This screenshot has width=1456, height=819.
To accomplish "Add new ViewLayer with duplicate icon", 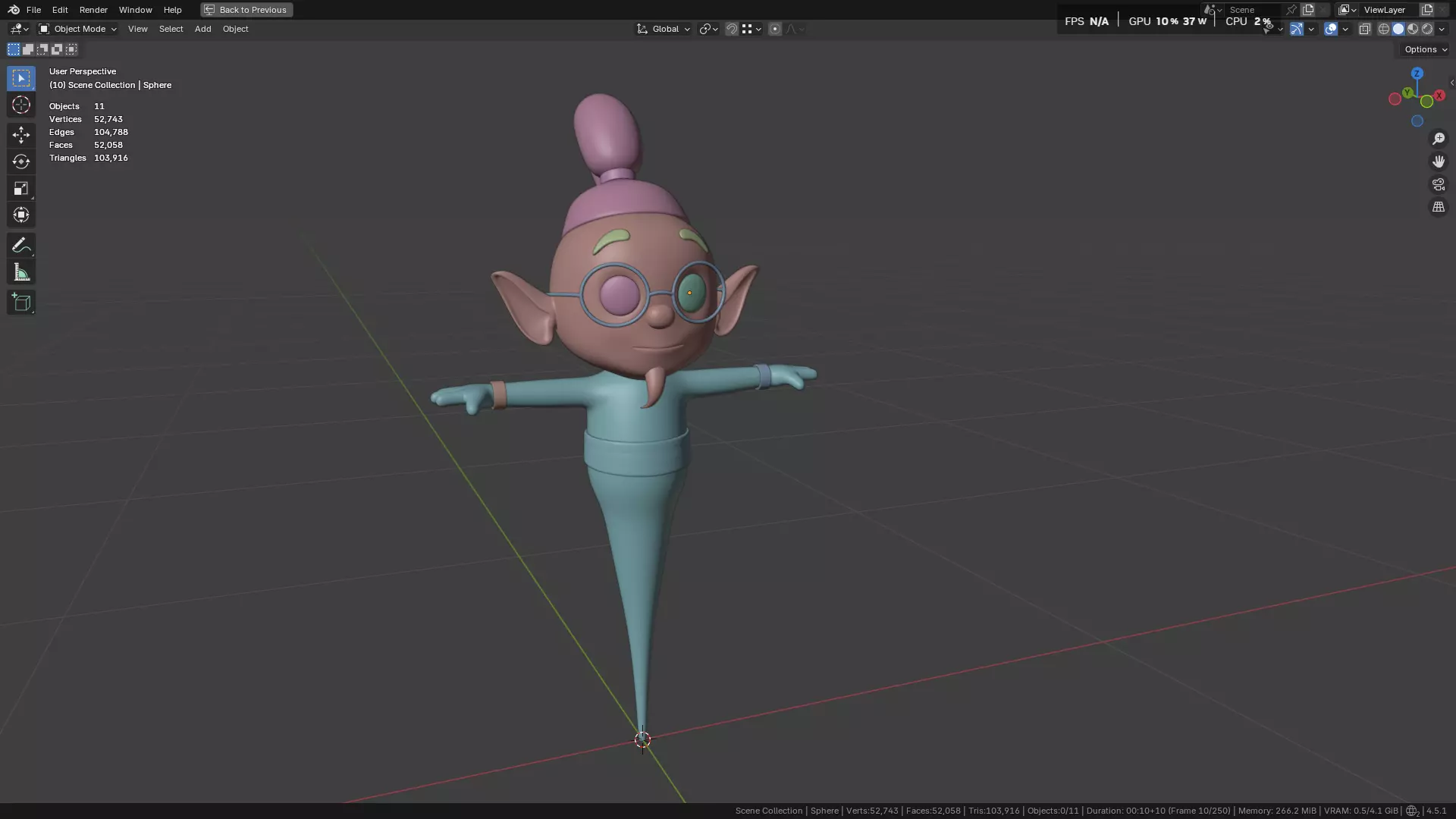I will (1426, 10).
